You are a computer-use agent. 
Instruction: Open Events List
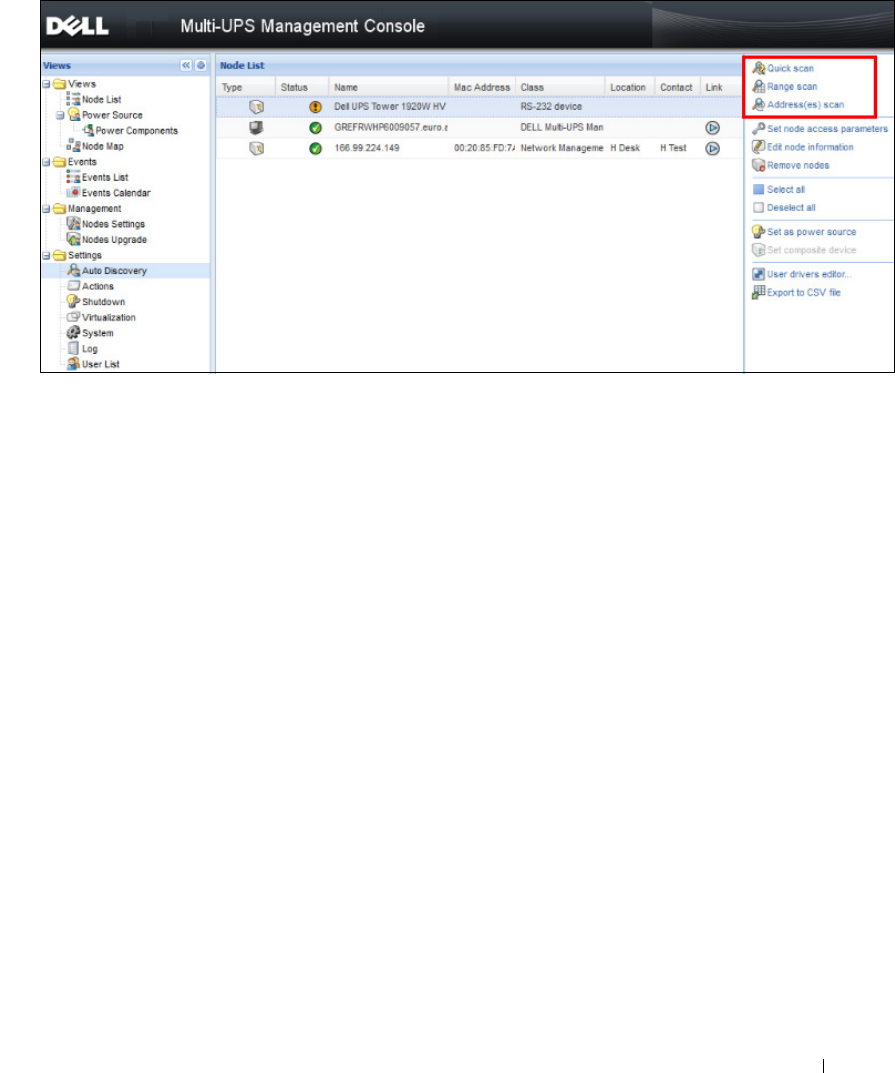(105, 177)
